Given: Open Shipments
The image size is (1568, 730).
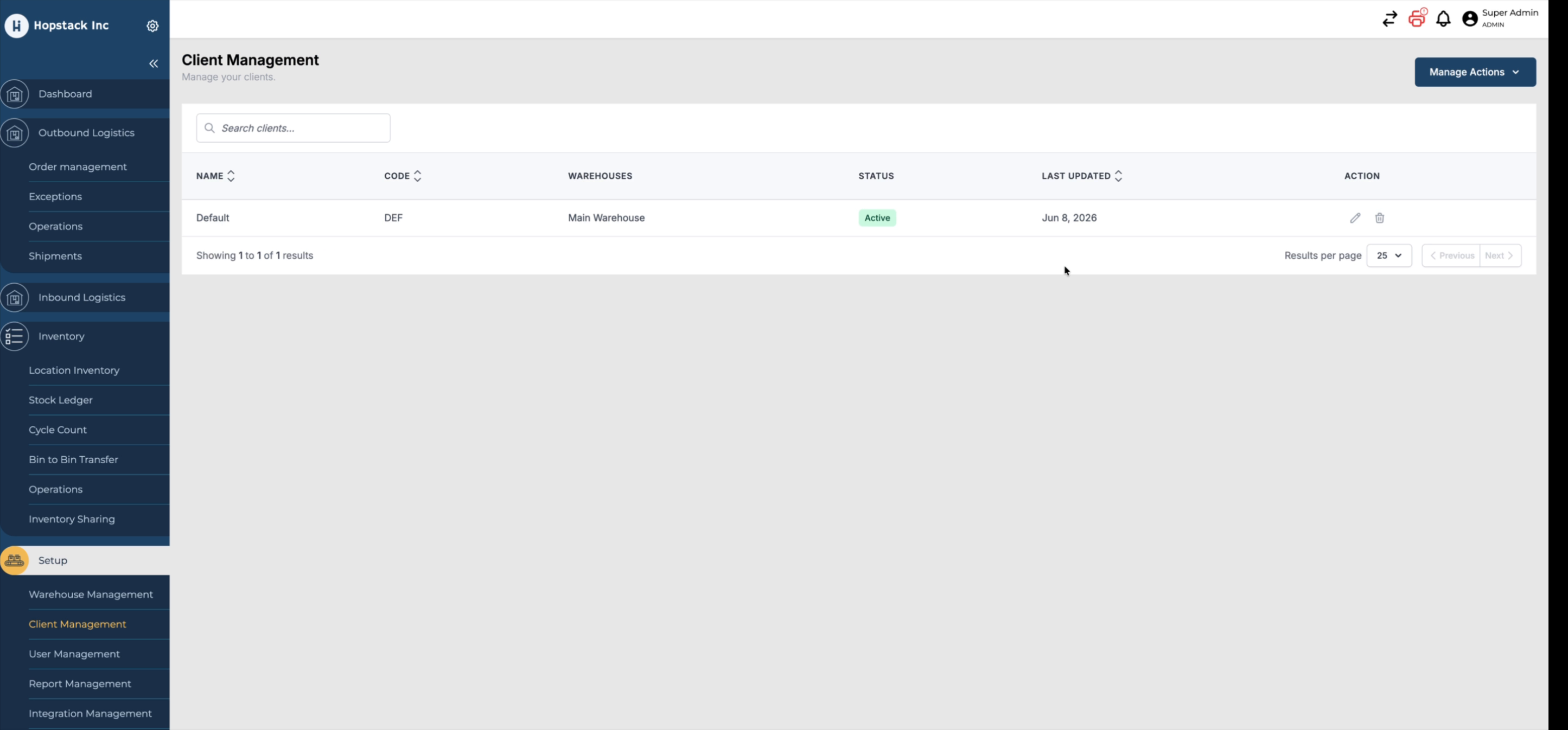Looking at the screenshot, I should pos(55,256).
